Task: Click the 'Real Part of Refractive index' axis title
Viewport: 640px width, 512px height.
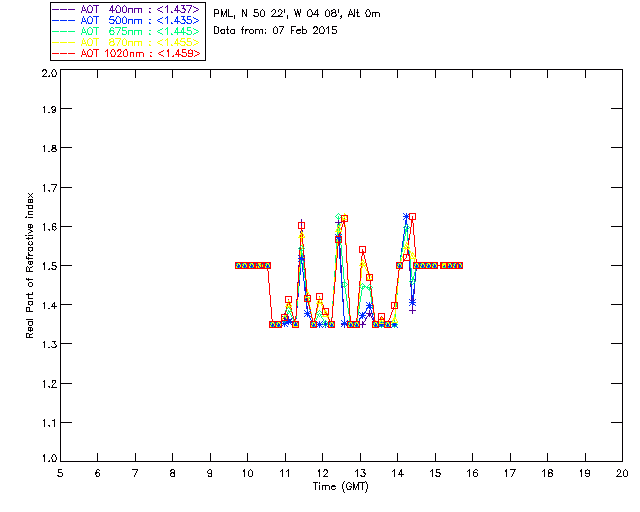Action: pyautogui.click(x=30, y=265)
